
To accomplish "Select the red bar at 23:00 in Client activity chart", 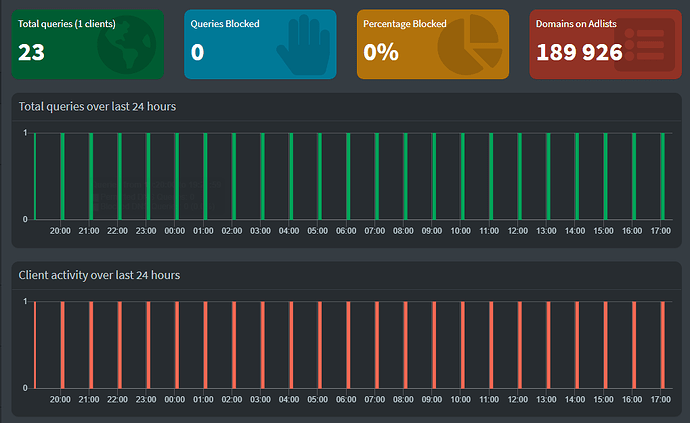I will [148, 345].
